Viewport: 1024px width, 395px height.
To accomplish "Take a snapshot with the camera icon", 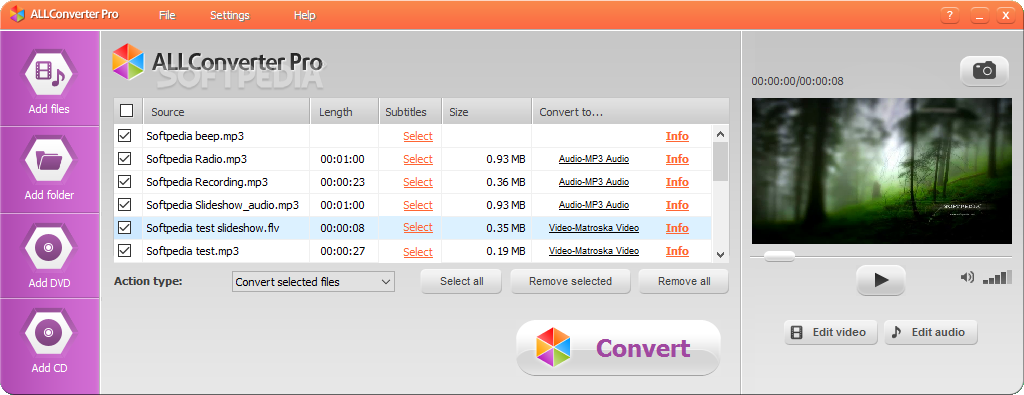I will click(984, 70).
